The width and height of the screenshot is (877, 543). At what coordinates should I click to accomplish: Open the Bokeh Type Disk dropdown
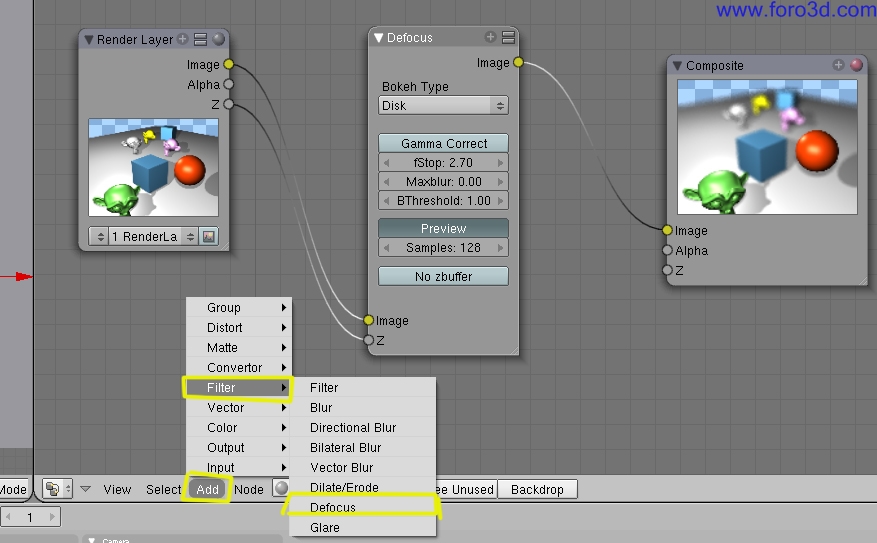click(x=443, y=105)
